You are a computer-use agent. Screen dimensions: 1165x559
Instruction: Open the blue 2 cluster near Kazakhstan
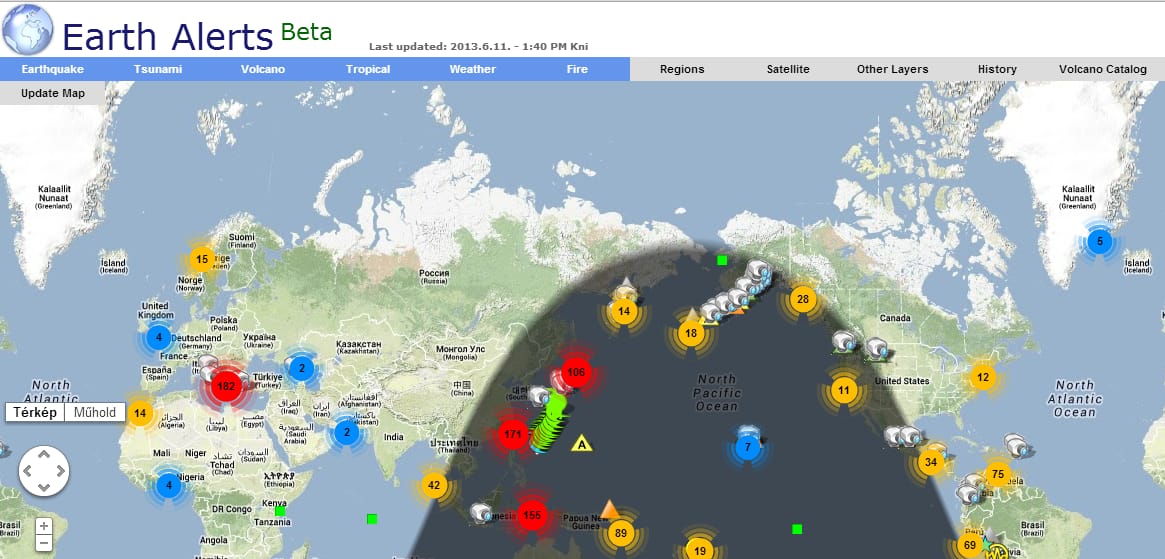302,368
